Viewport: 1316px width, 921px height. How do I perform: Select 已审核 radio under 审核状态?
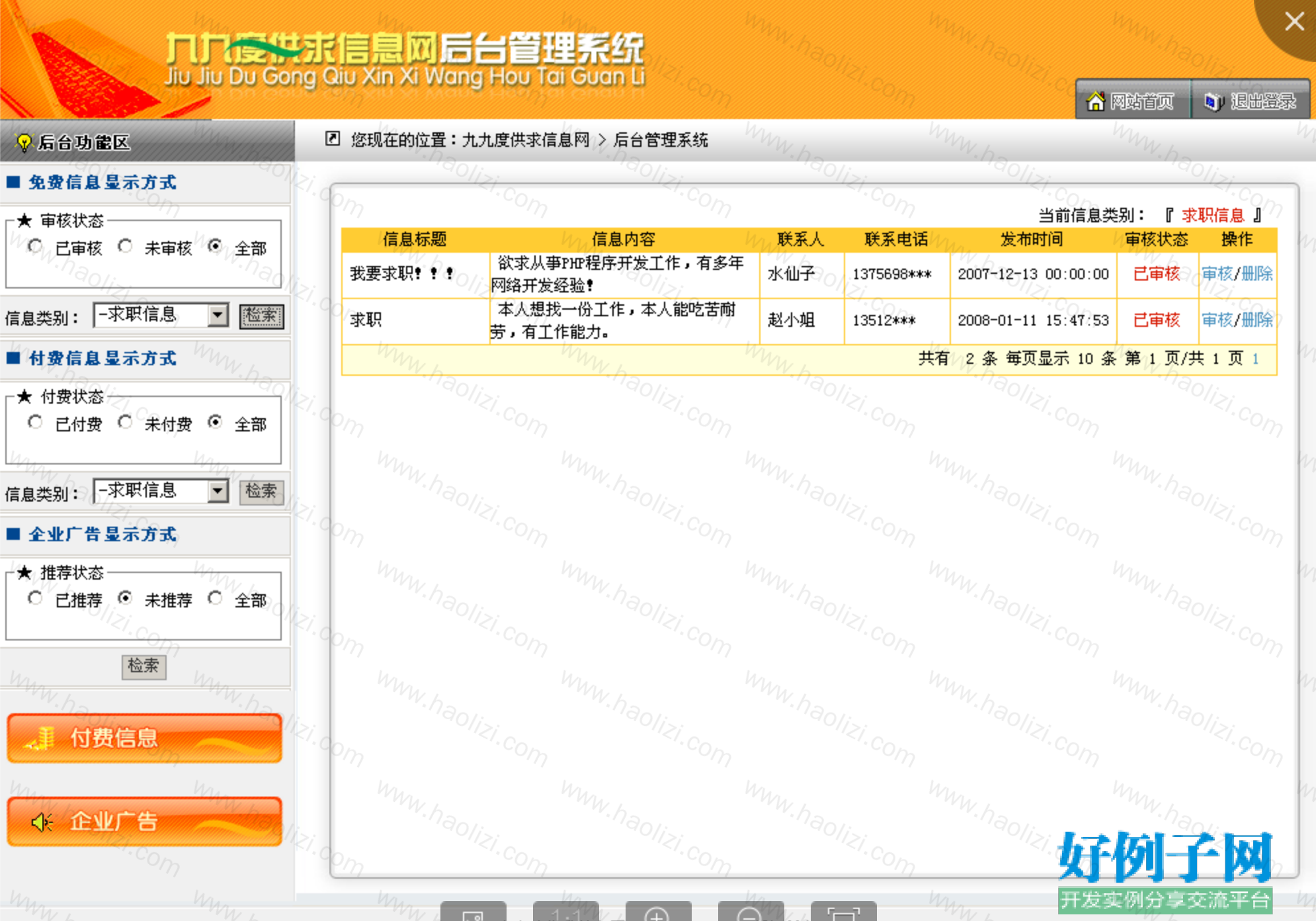[35, 247]
